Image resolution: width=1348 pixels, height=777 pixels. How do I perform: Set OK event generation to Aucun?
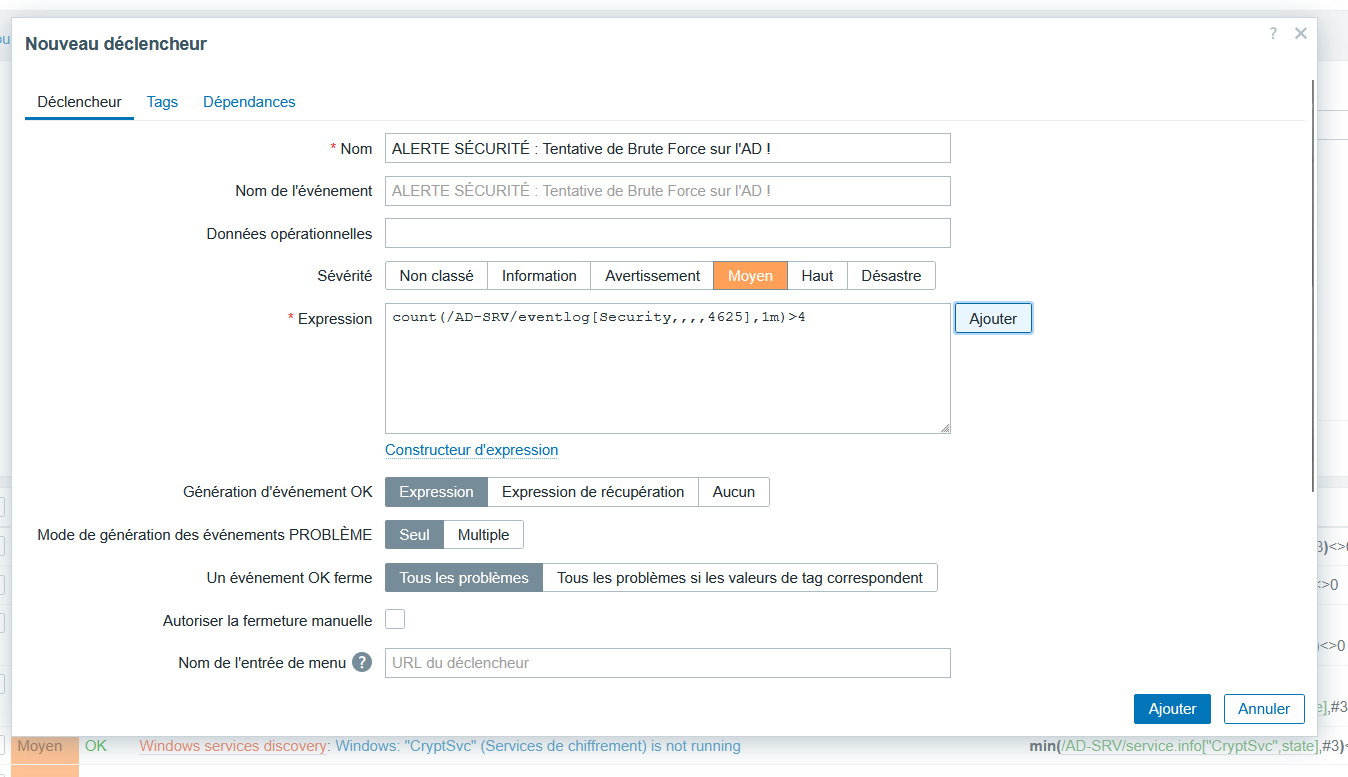733,492
